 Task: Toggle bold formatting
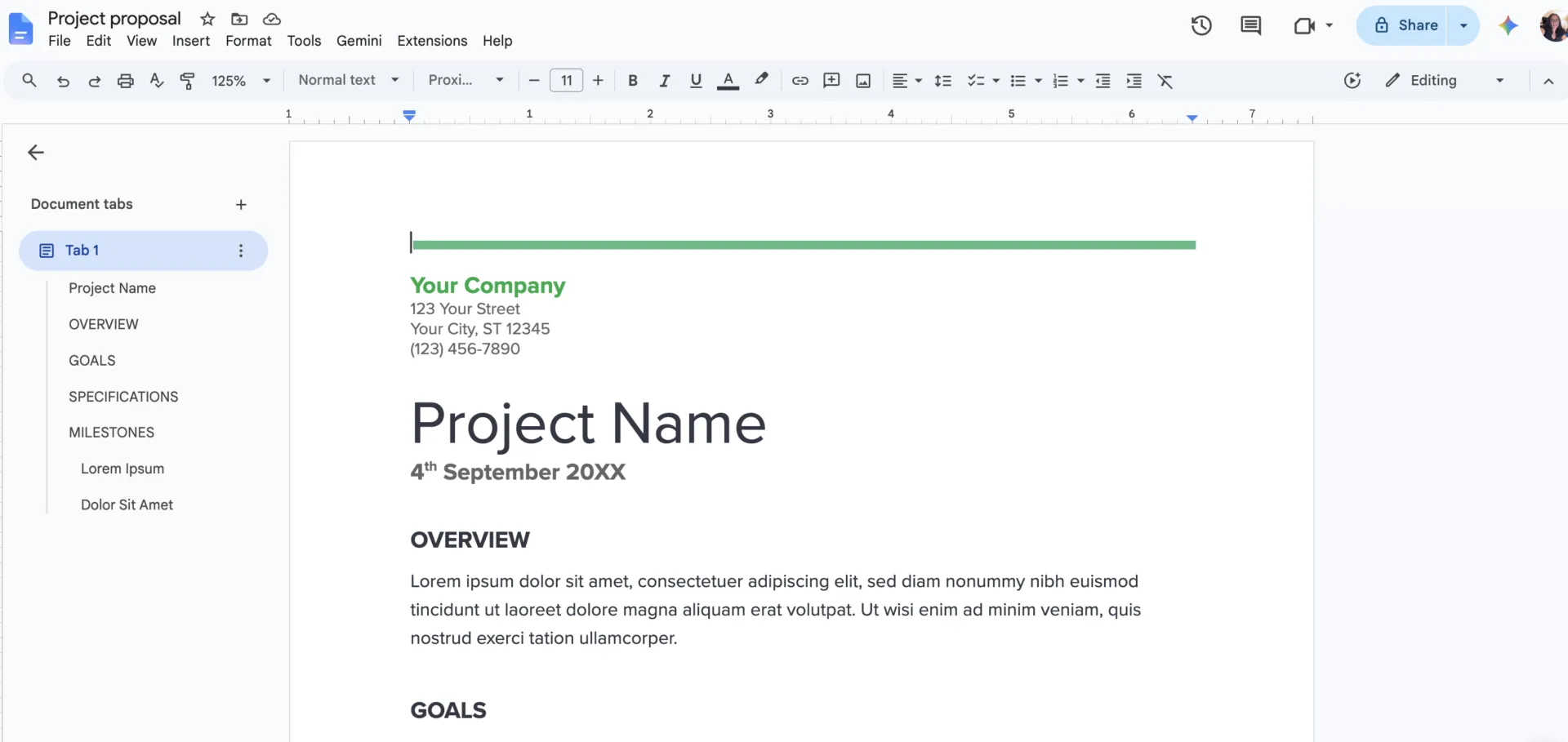[x=632, y=81]
